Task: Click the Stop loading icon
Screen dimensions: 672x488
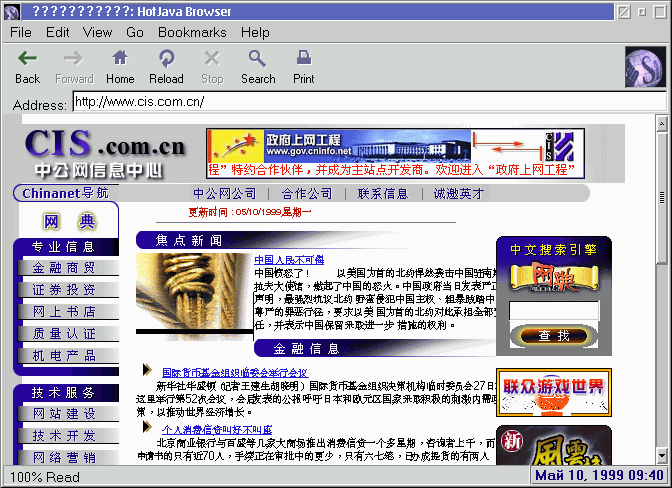Action: pyautogui.click(x=212, y=58)
